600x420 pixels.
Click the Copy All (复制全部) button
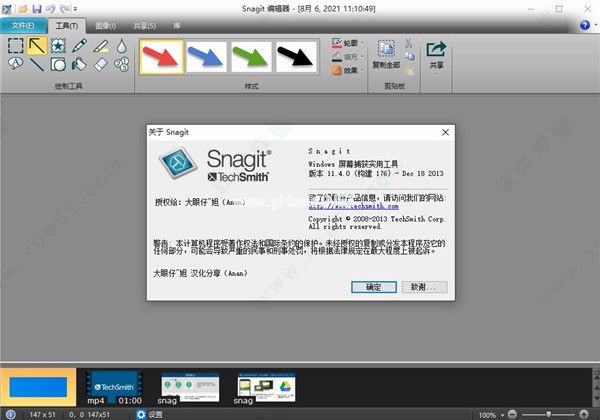pyautogui.click(x=386, y=54)
